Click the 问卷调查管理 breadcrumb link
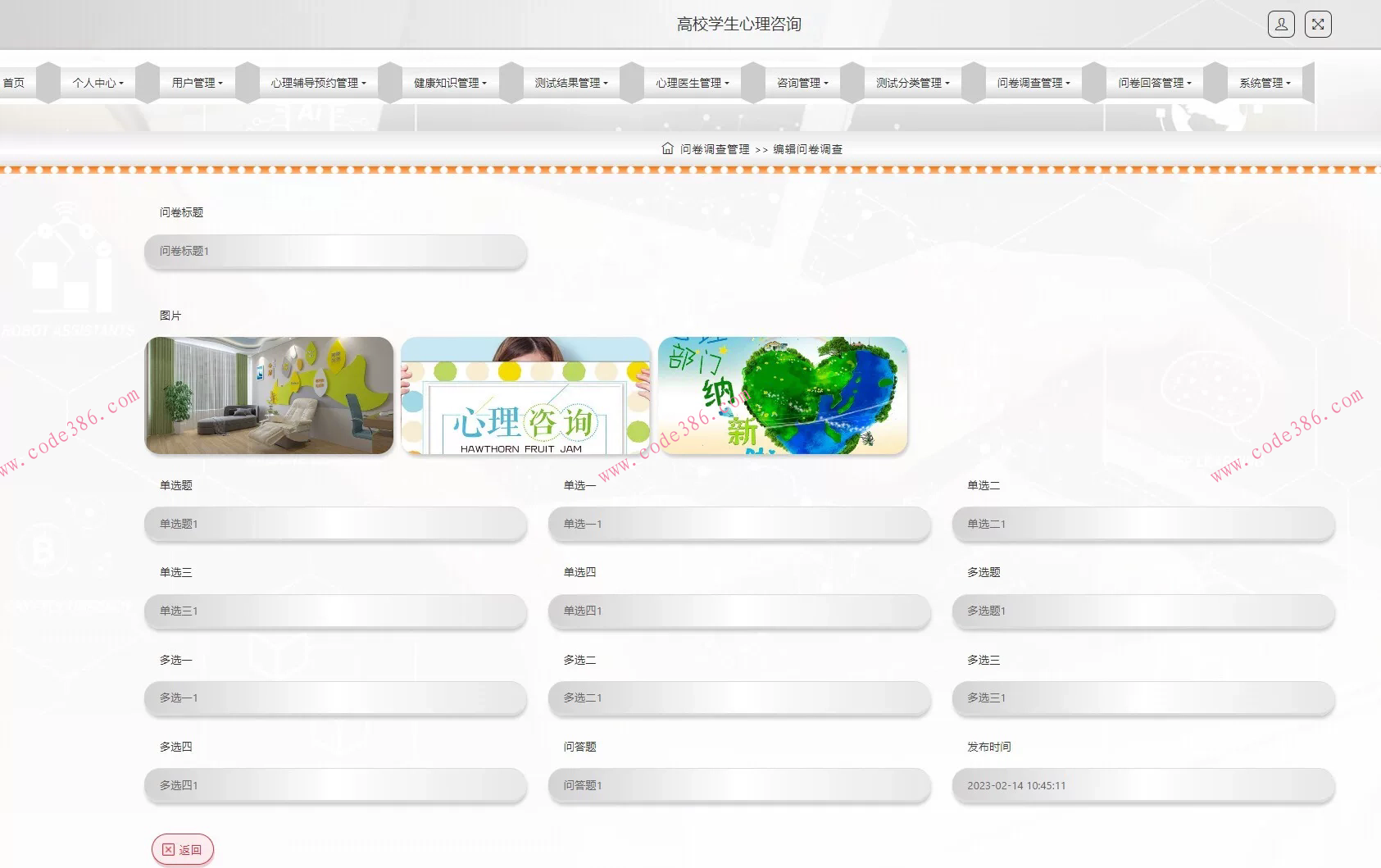 [715, 149]
